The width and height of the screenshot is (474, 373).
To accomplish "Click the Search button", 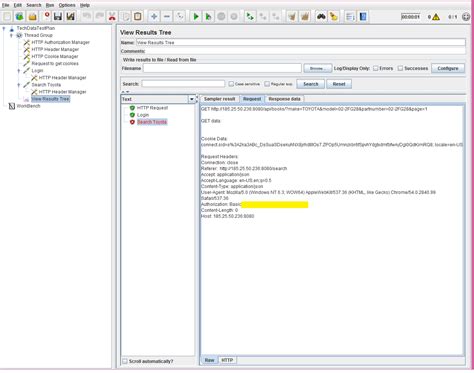I will click(311, 84).
